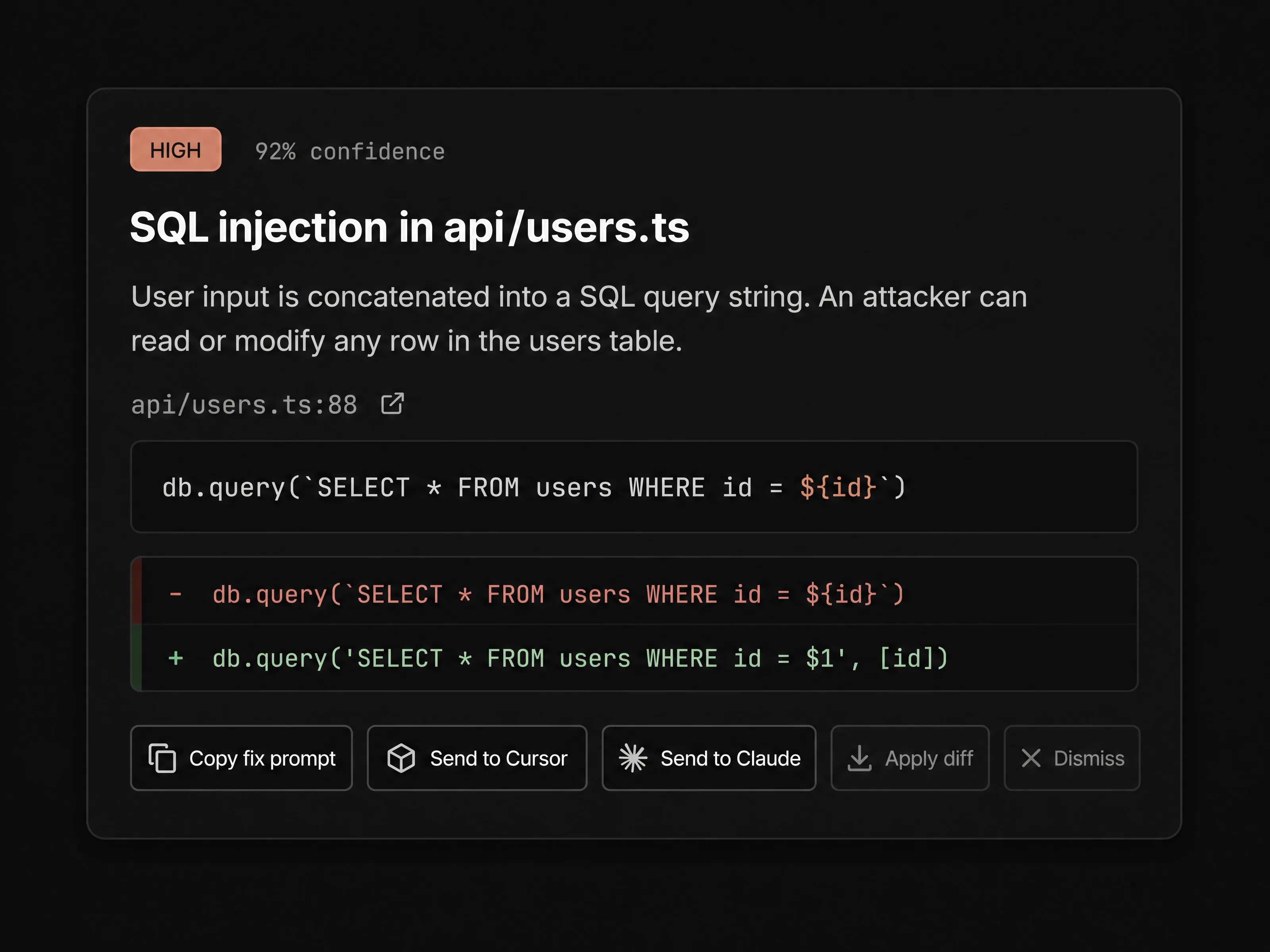The height and width of the screenshot is (952, 1270).
Task: Click the X icon in Dismiss
Action: tap(1031, 758)
